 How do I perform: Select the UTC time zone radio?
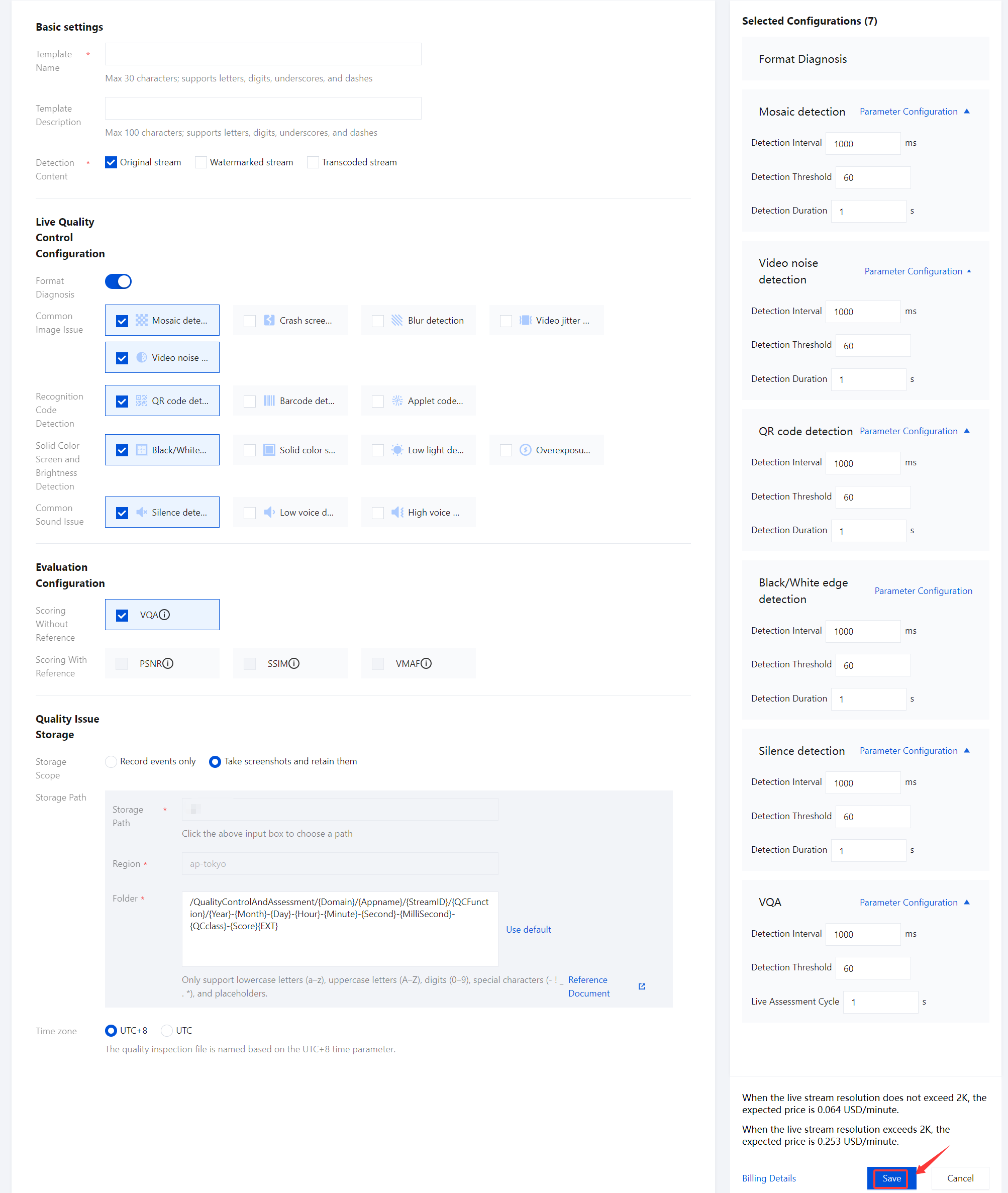167,1031
